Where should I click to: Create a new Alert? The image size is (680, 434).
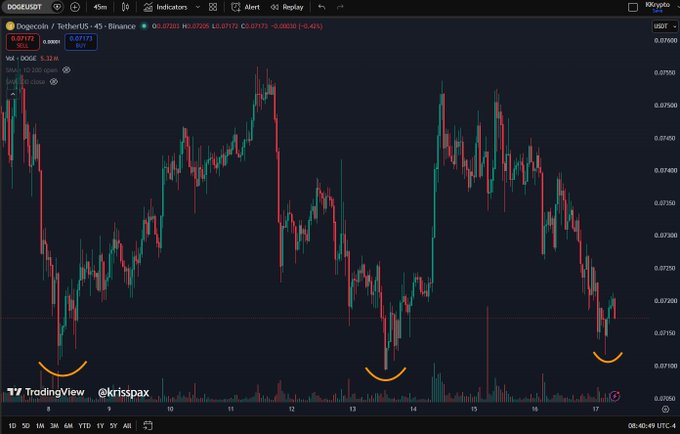click(245, 7)
